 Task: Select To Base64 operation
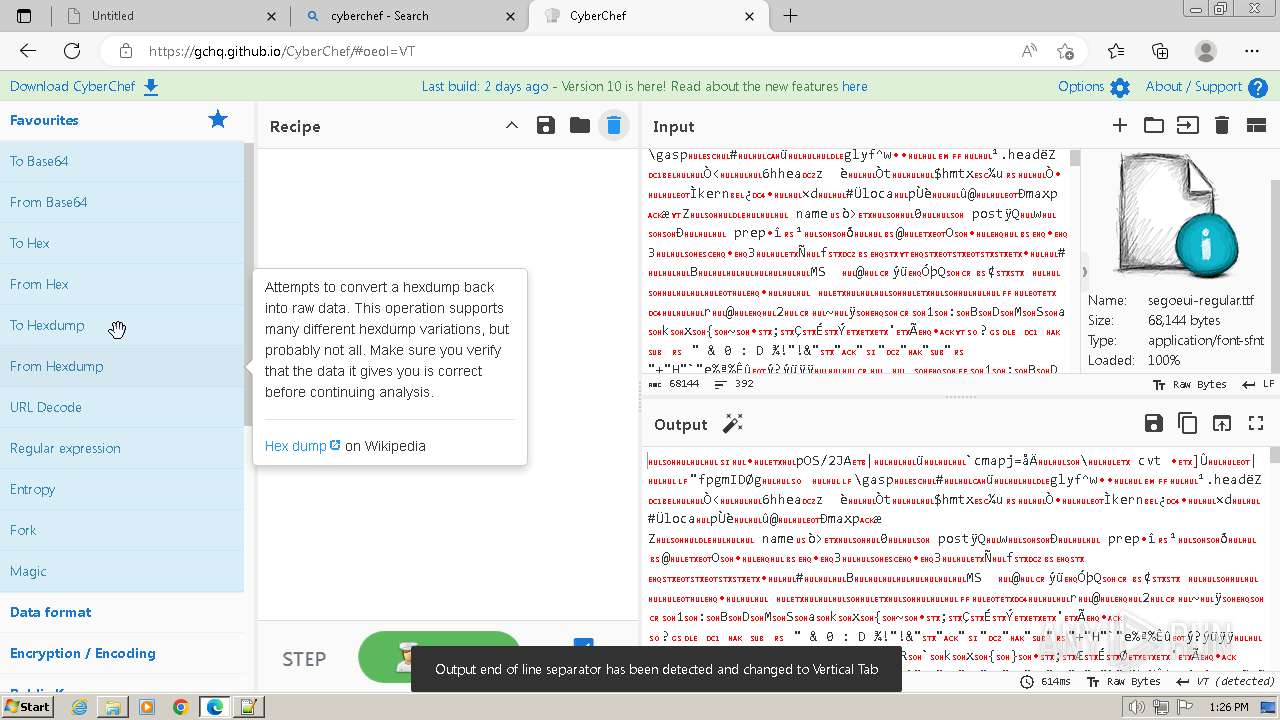point(122,161)
